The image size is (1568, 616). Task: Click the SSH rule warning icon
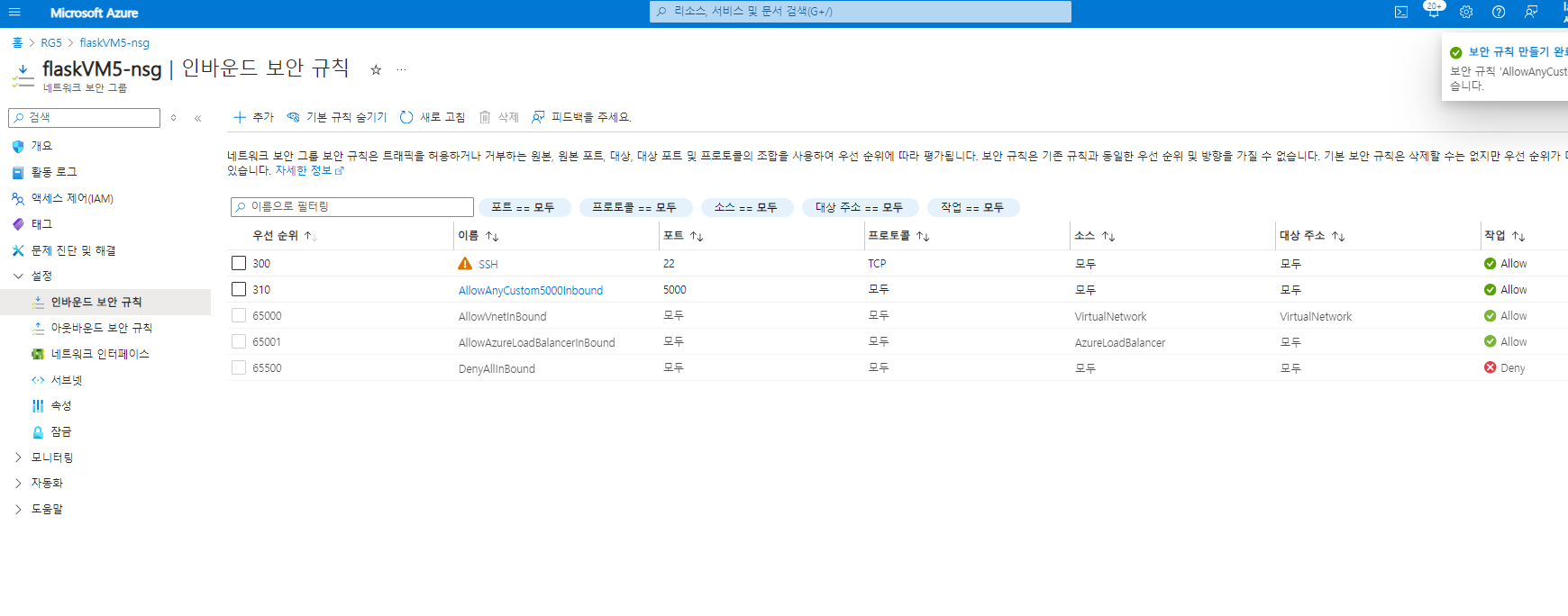(465, 264)
